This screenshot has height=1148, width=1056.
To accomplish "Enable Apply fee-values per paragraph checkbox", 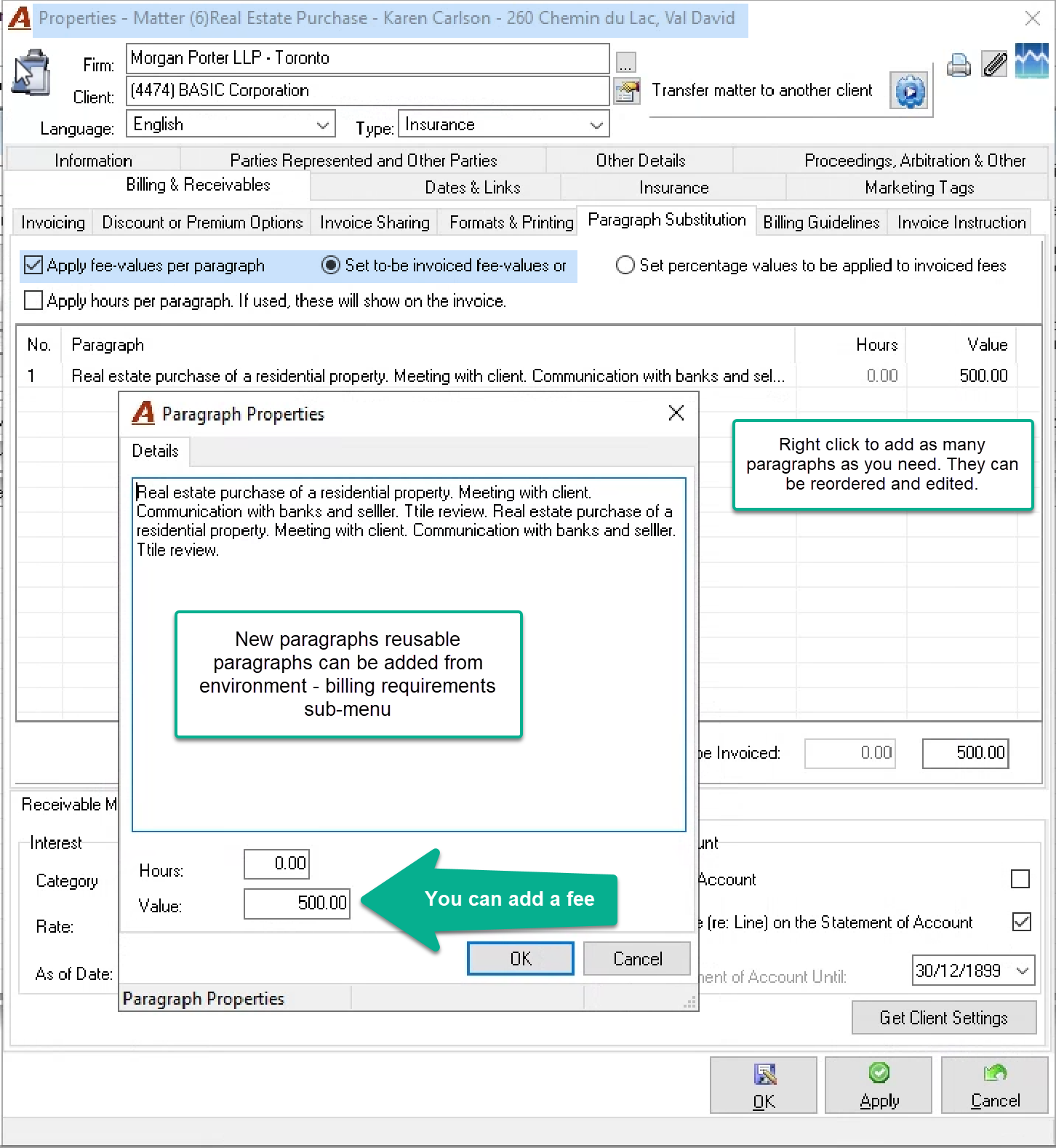I will 33,265.
